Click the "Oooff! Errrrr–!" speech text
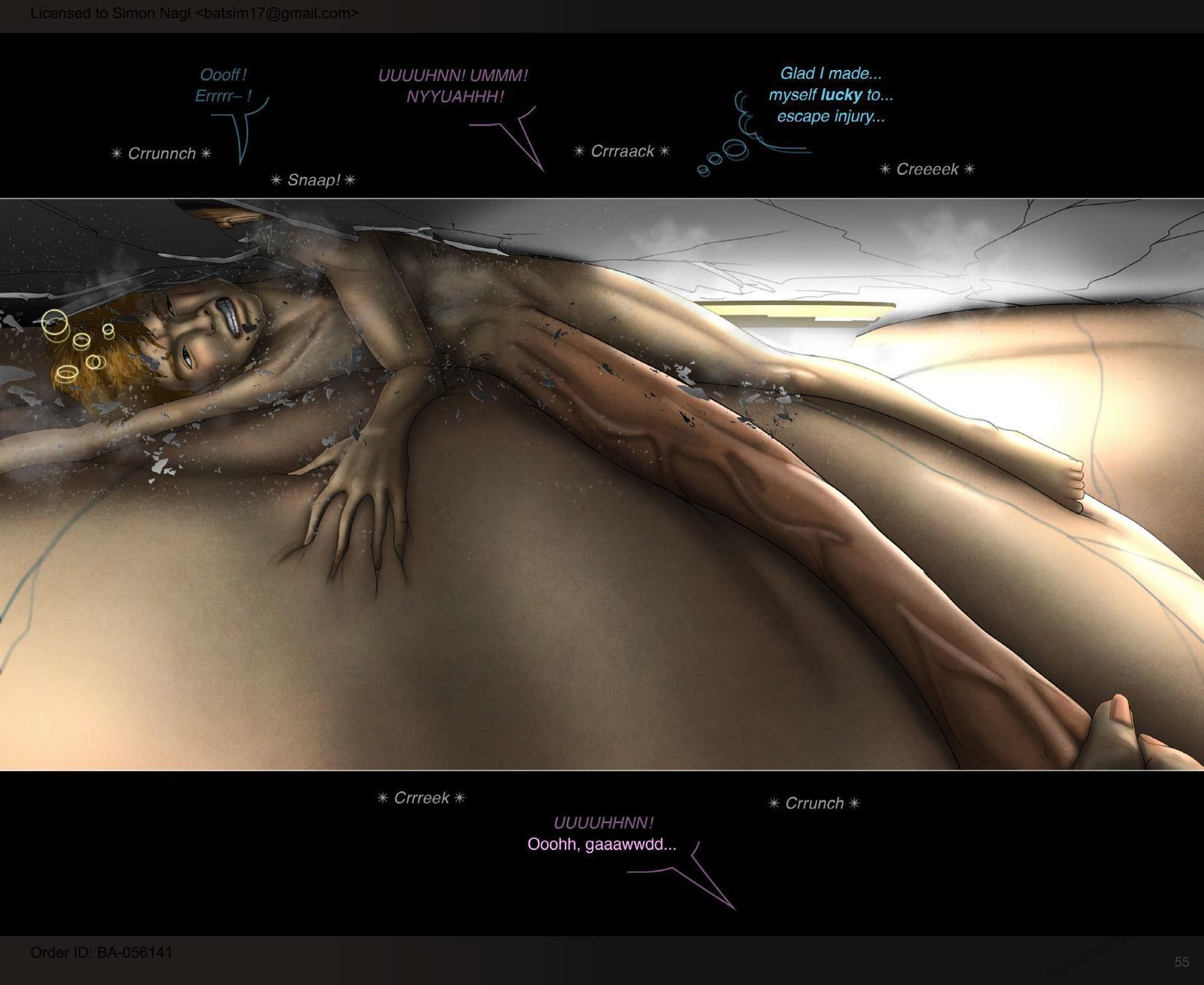The width and height of the screenshot is (1204, 985). pos(223,85)
